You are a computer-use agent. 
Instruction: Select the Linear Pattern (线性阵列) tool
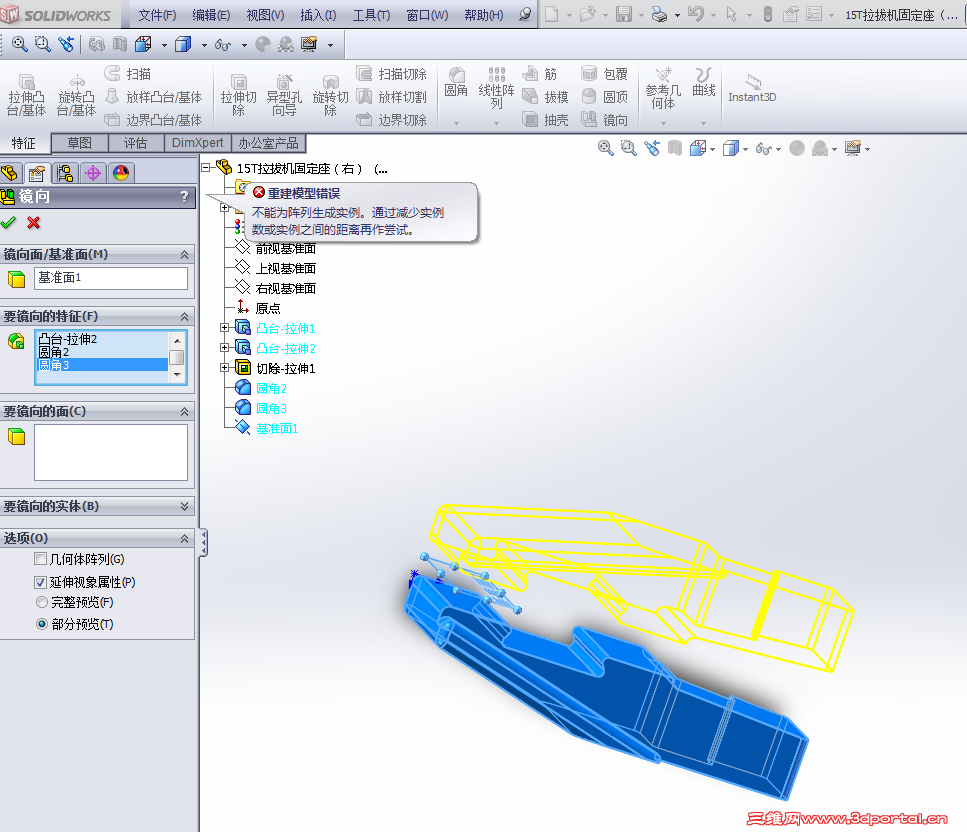(x=496, y=89)
